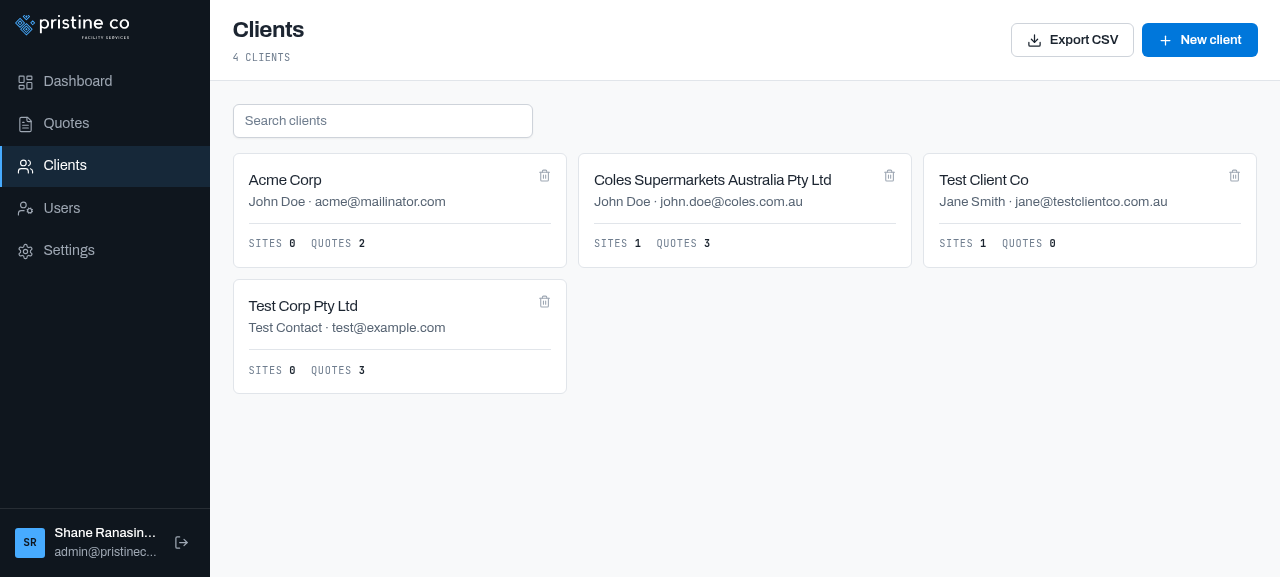Export the client list as CSV
The height and width of the screenshot is (577, 1280).
click(x=1072, y=40)
